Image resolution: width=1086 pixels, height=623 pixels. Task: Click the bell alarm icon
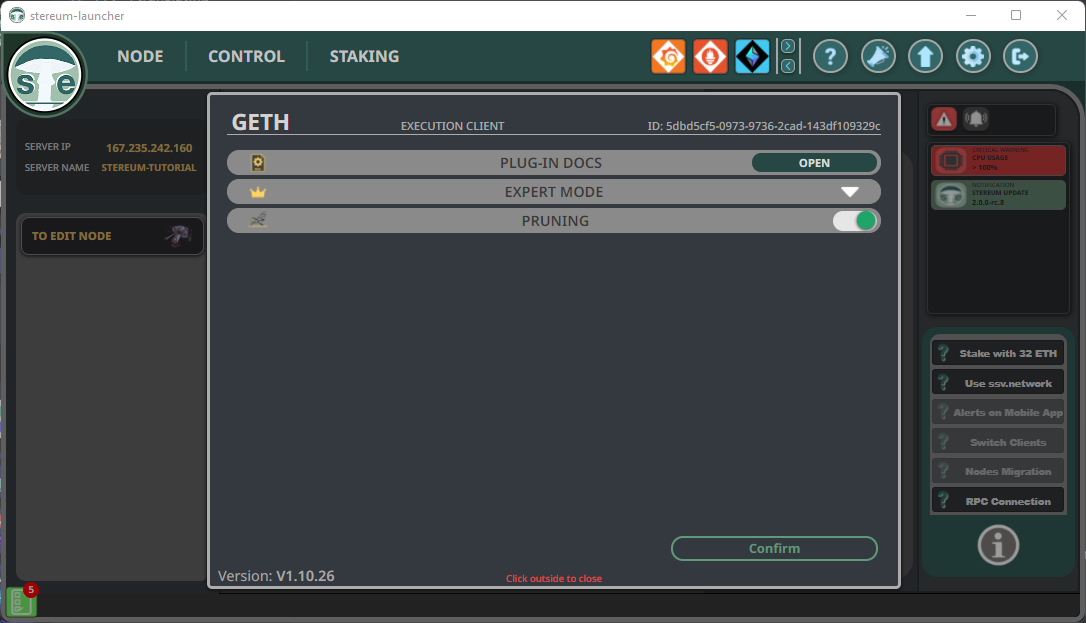[x=976, y=119]
